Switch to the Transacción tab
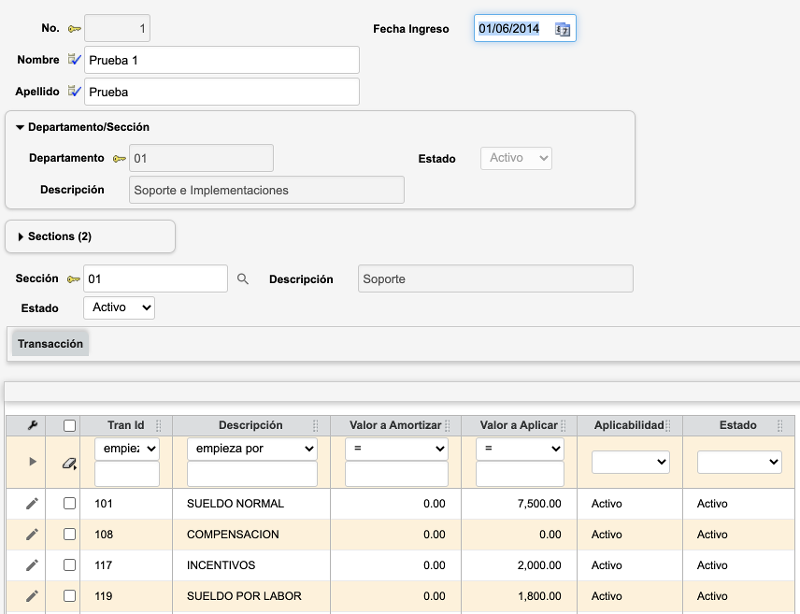Viewport: 800px width, 614px height. click(49, 342)
